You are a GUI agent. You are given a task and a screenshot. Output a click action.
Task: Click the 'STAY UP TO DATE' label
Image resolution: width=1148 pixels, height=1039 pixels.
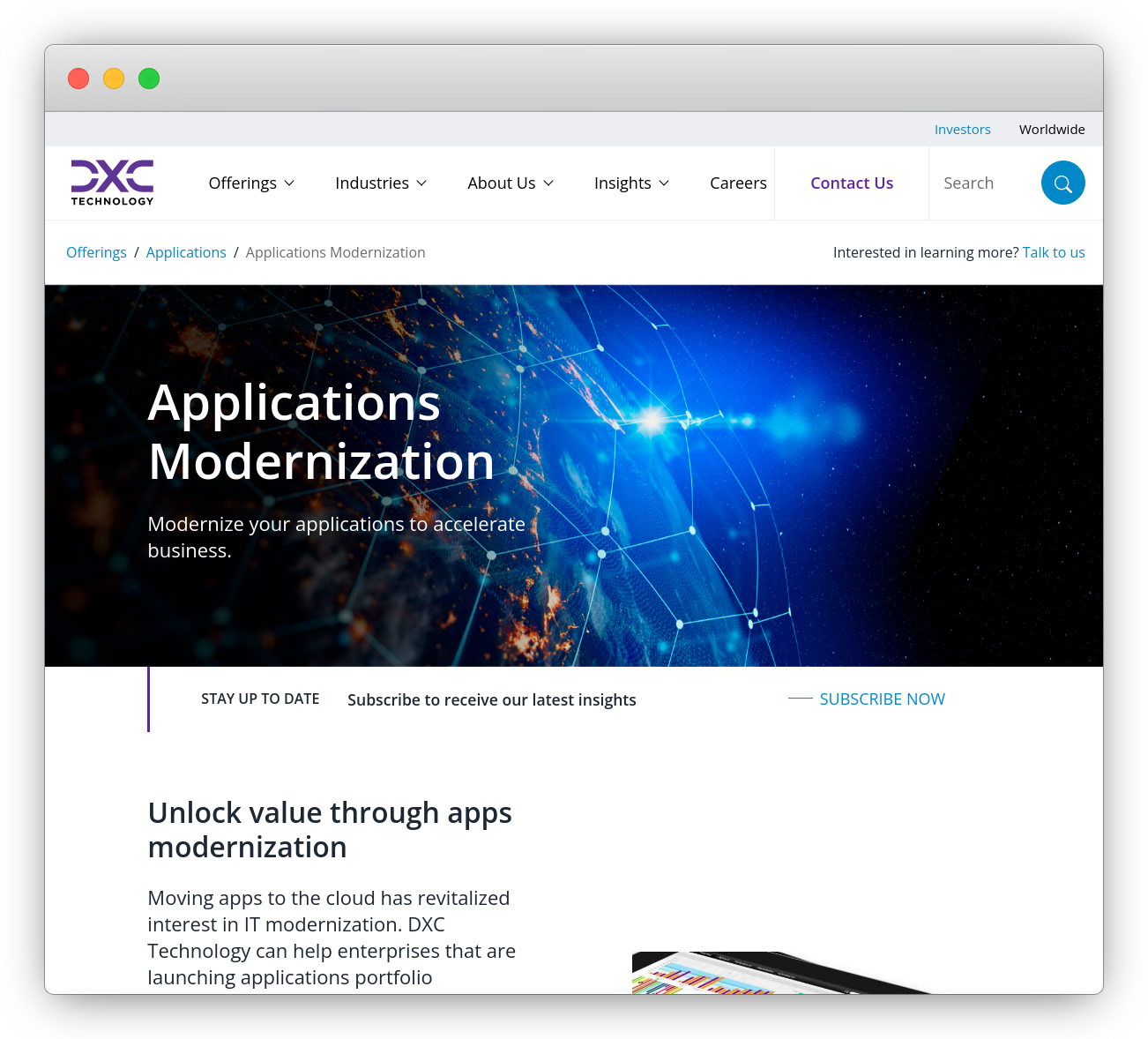click(x=260, y=699)
